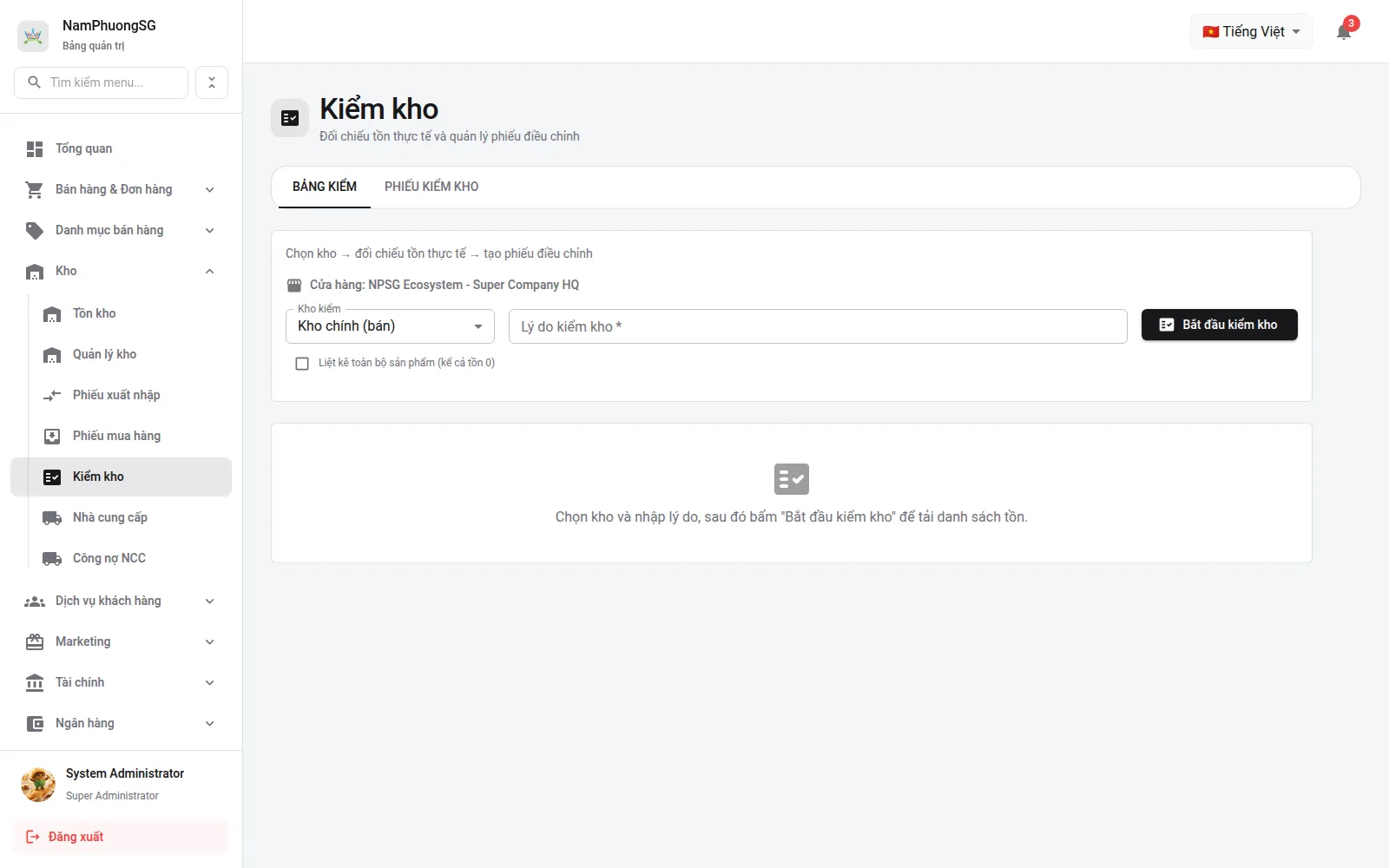Click the Phiếu xuất nhập arrows icon
This screenshot has height=868, width=1389.
pyautogui.click(x=52, y=396)
